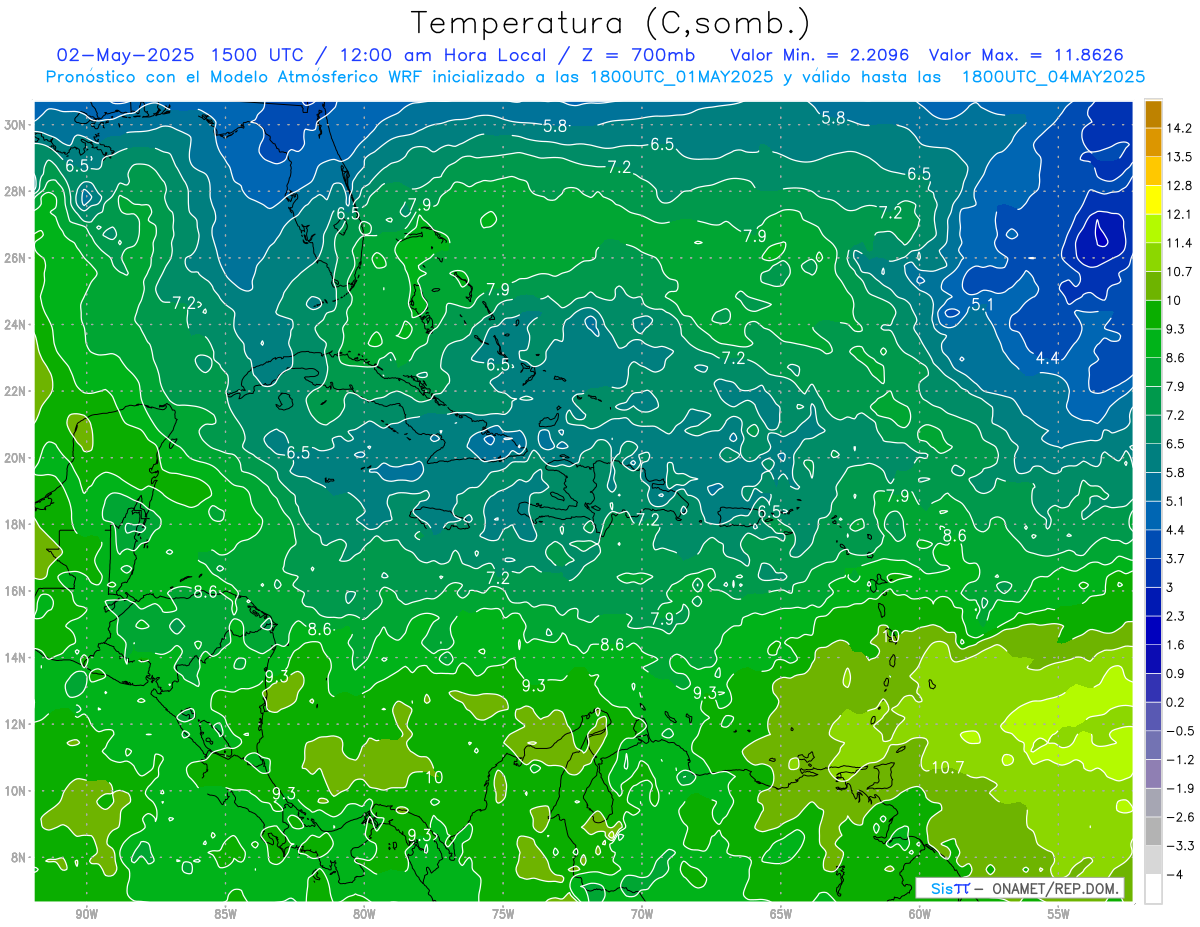
Task: Pick the white colorbar swatch below -4
Action: click(x=1153, y=888)
